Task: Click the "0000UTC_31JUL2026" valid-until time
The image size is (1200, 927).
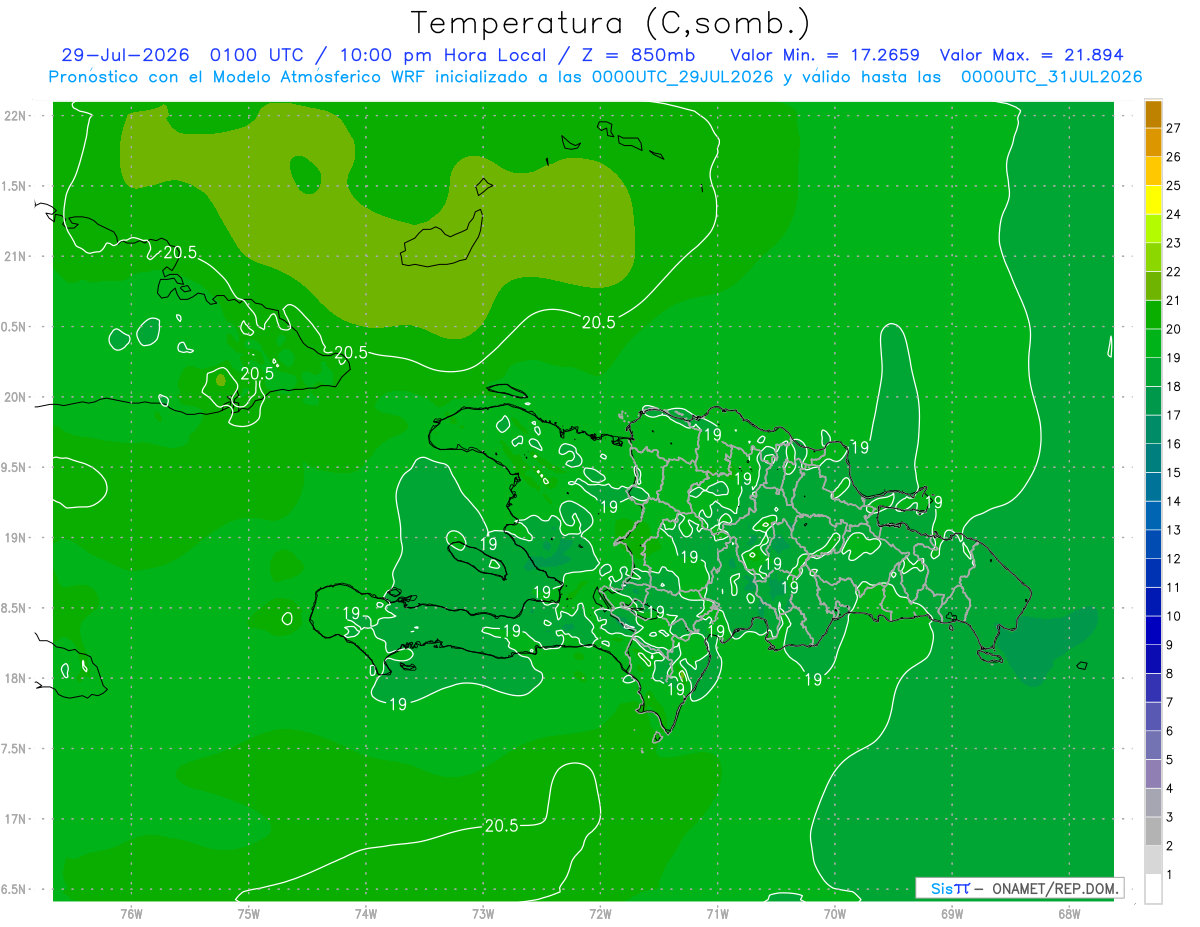Action: pyautogui.click(x=1051, y=77)
